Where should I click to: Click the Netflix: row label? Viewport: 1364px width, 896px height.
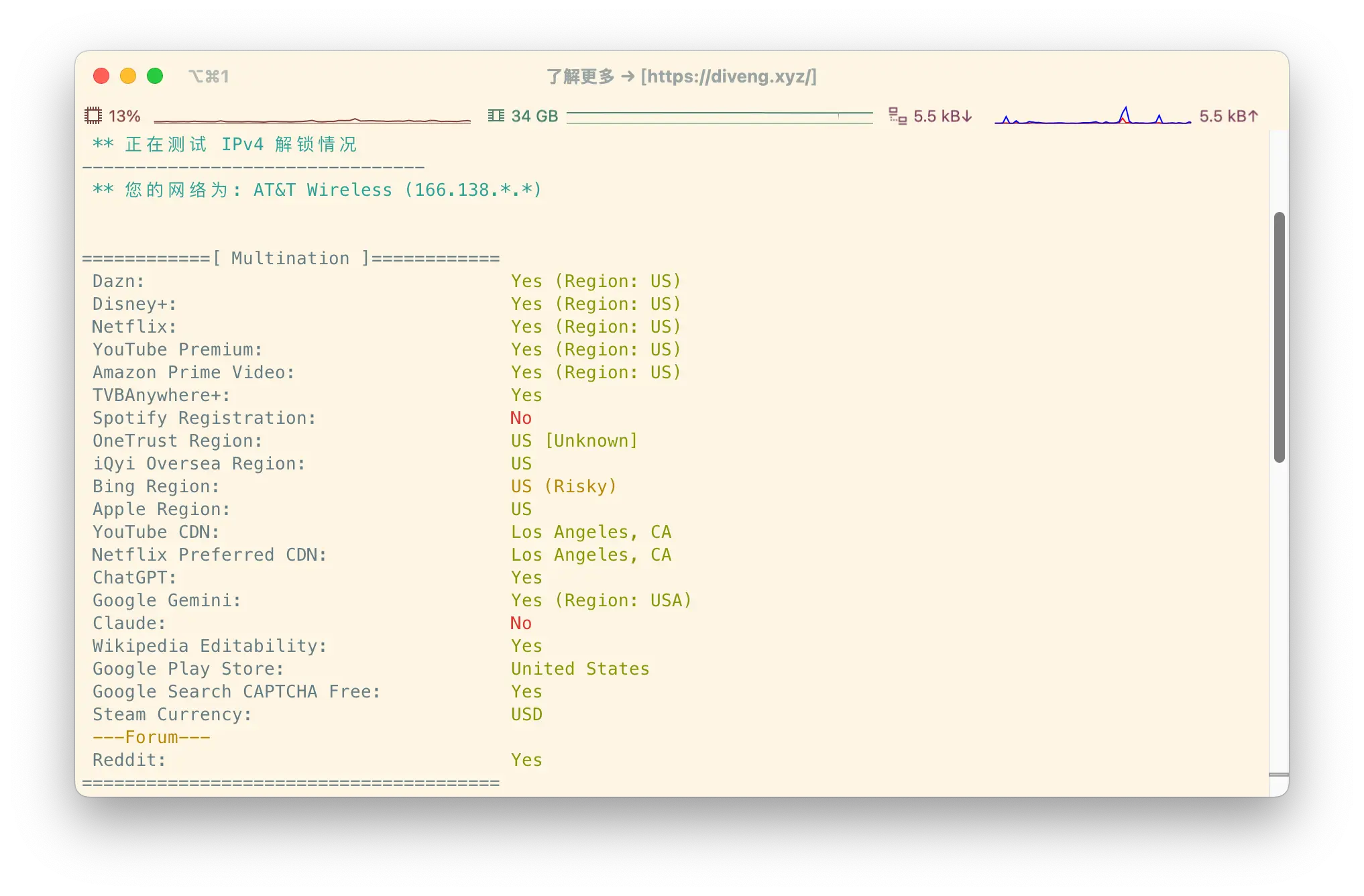tap(135, 327)
